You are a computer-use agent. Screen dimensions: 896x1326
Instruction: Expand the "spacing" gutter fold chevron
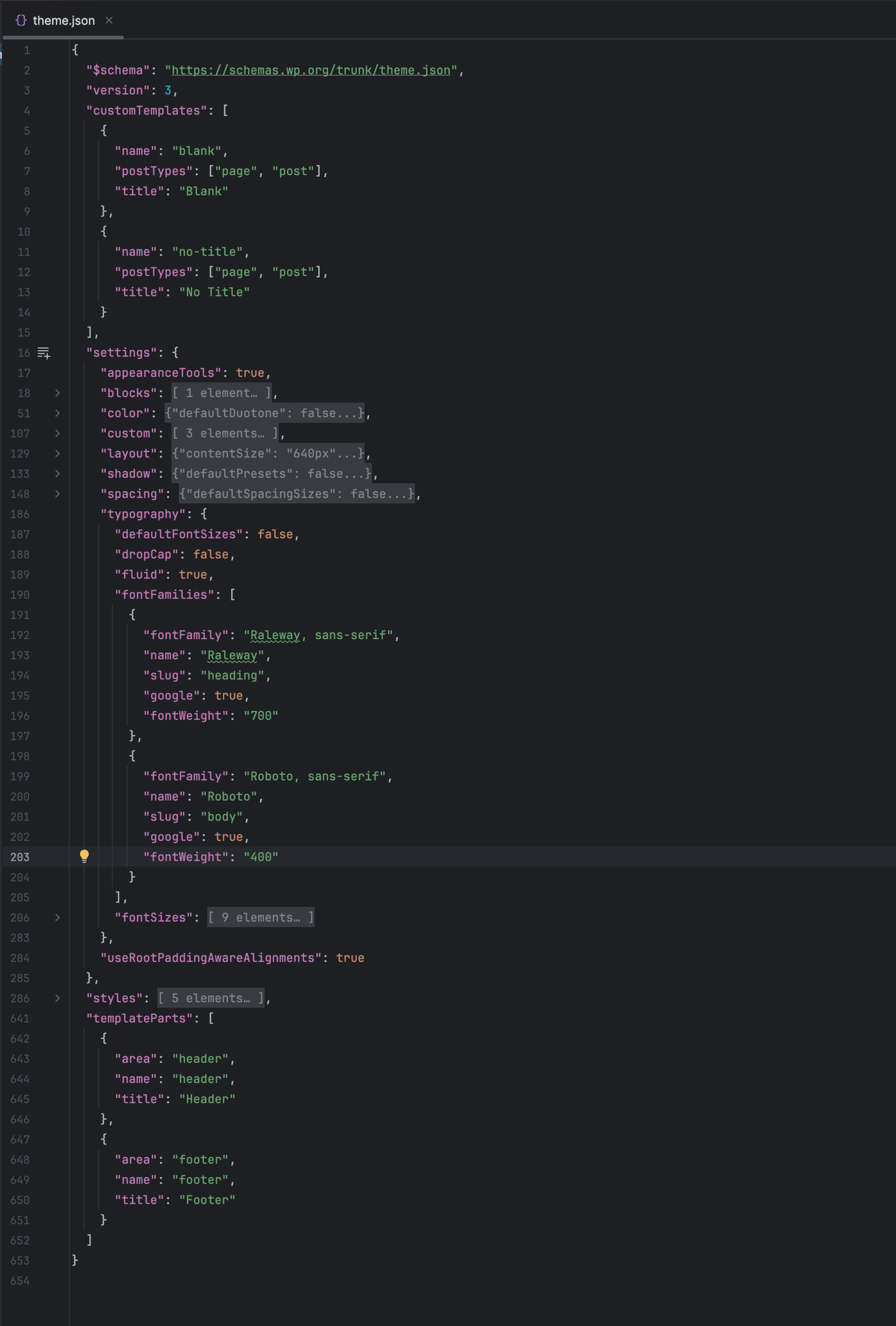click(x=57, y=494)
